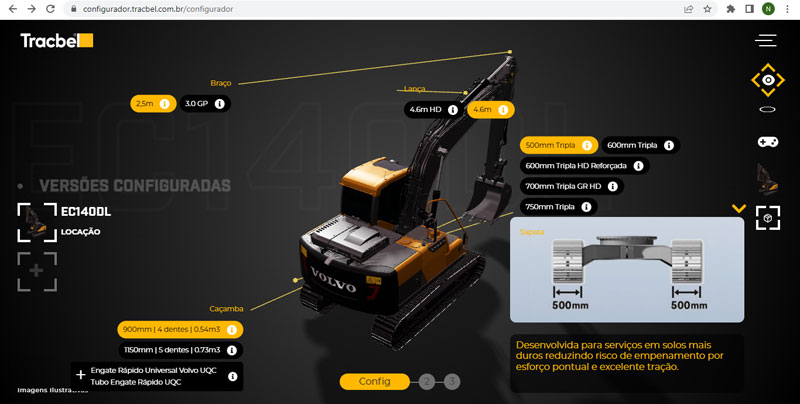
Task: Select 500mm Tripla shoe
Action: click(x=559, y=145)
